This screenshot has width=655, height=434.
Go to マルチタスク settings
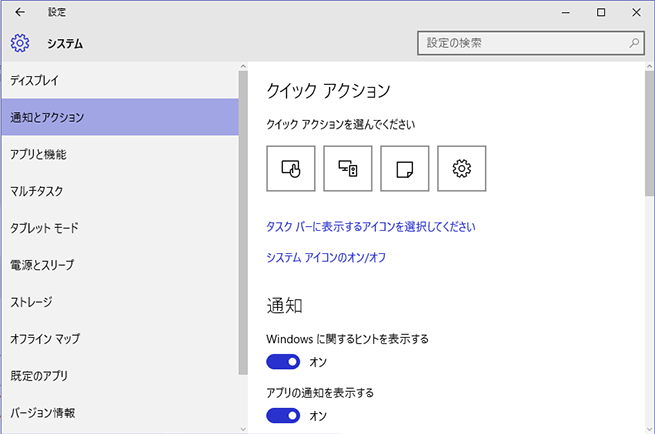coord(120,191)
